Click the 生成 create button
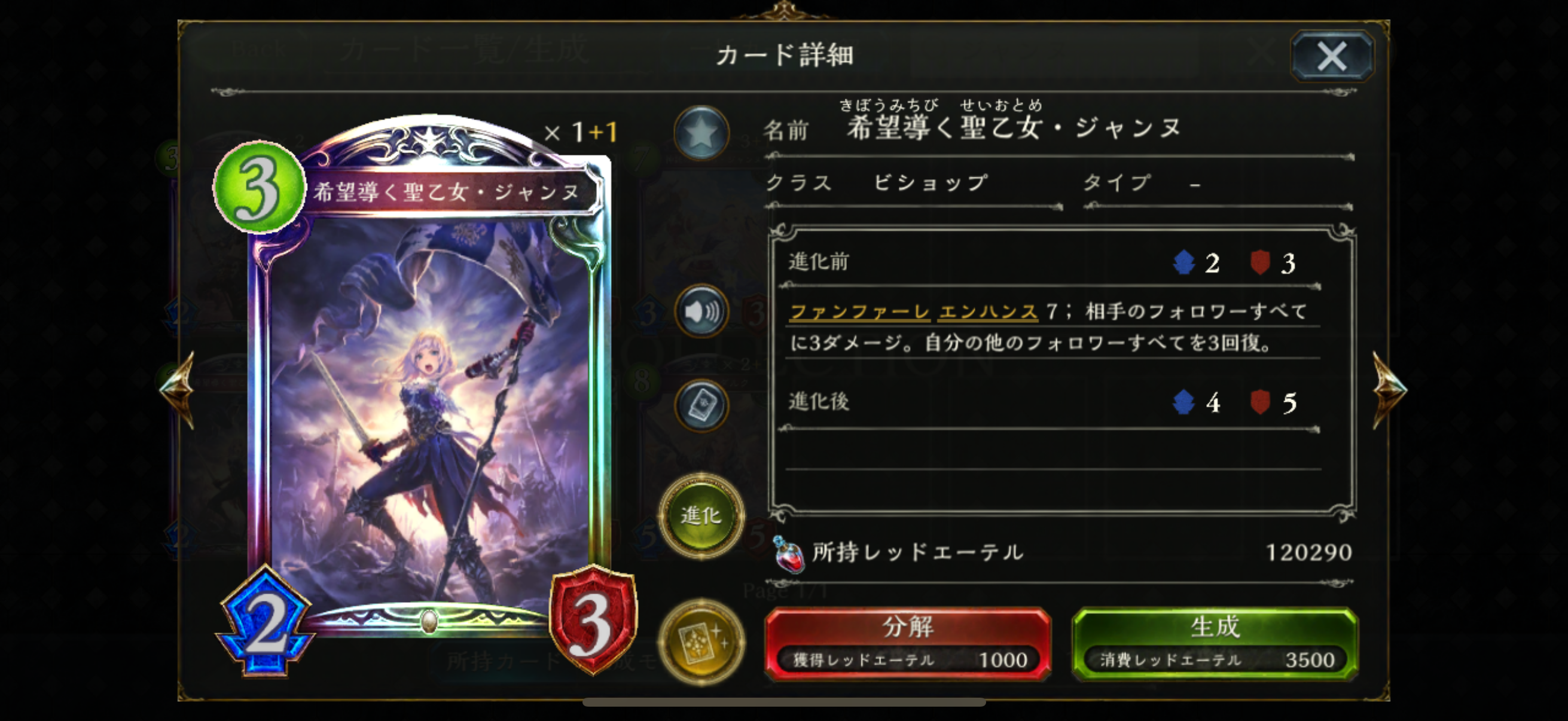1568x721 pixels. [1215, 643]
